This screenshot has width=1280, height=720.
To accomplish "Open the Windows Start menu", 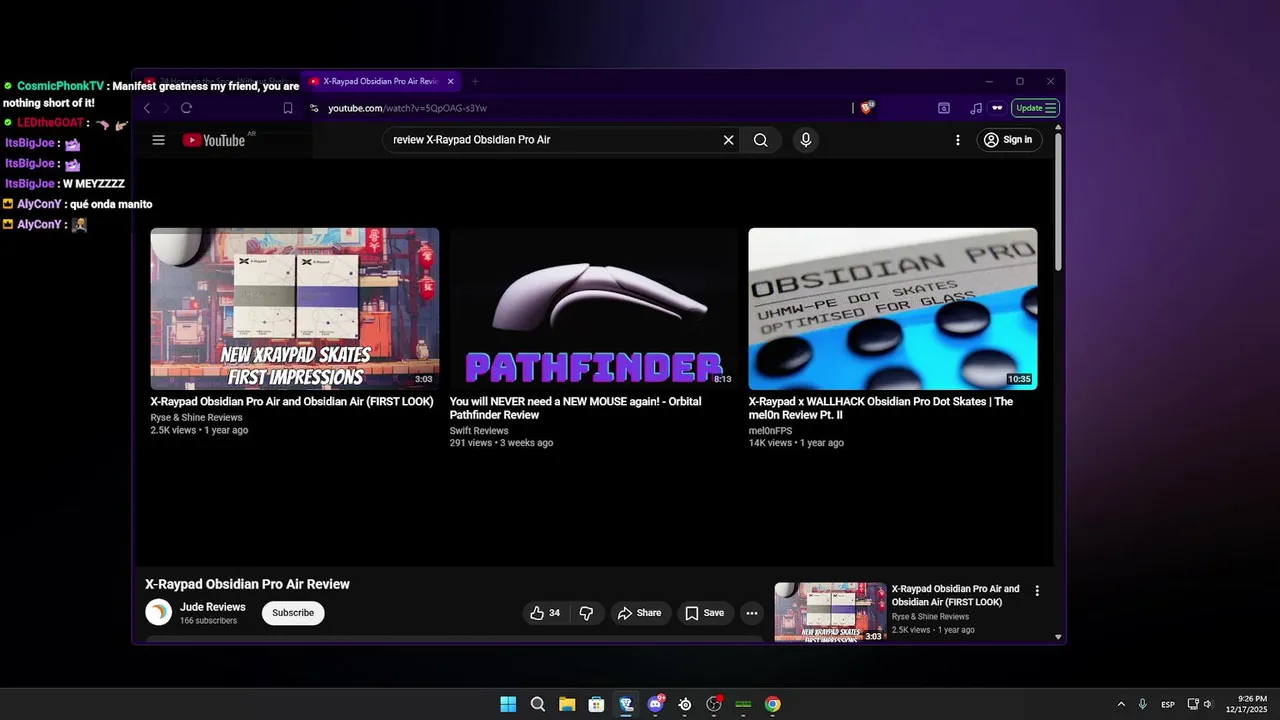I will pyautogui.click(x=508, y=704).
